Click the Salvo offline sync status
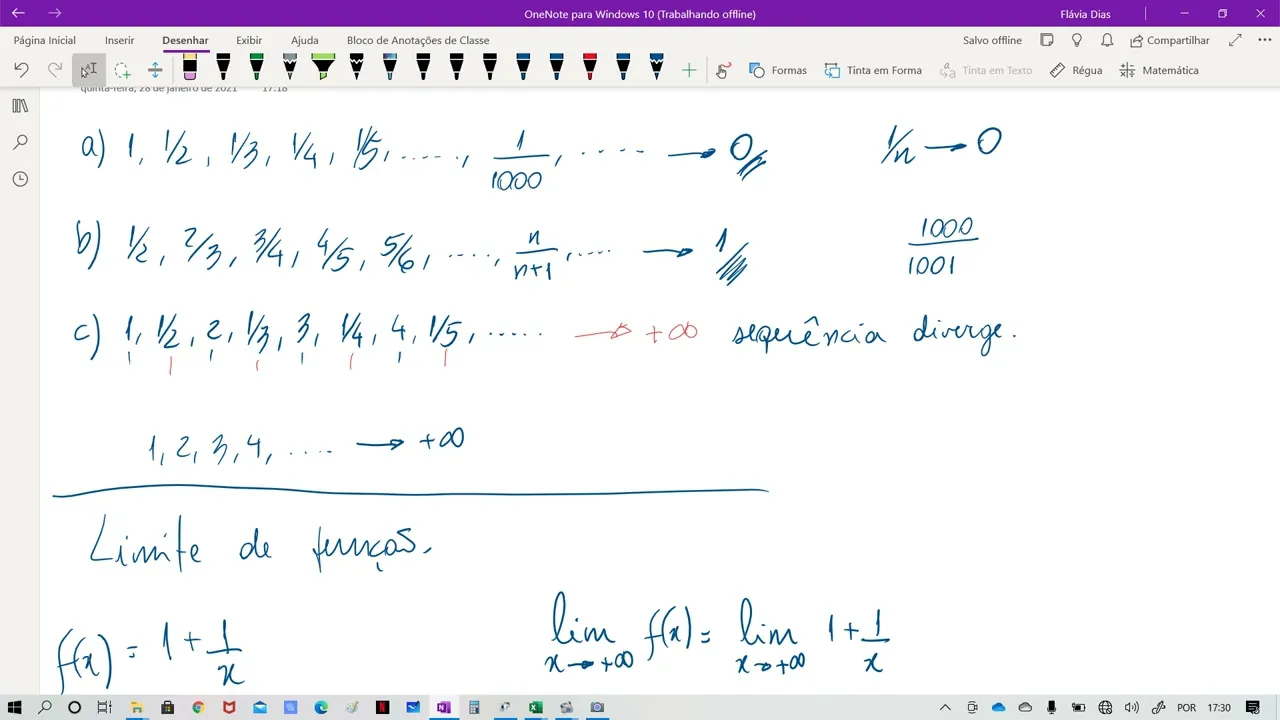Viewport: 1280px width, 720px height. 992,40
